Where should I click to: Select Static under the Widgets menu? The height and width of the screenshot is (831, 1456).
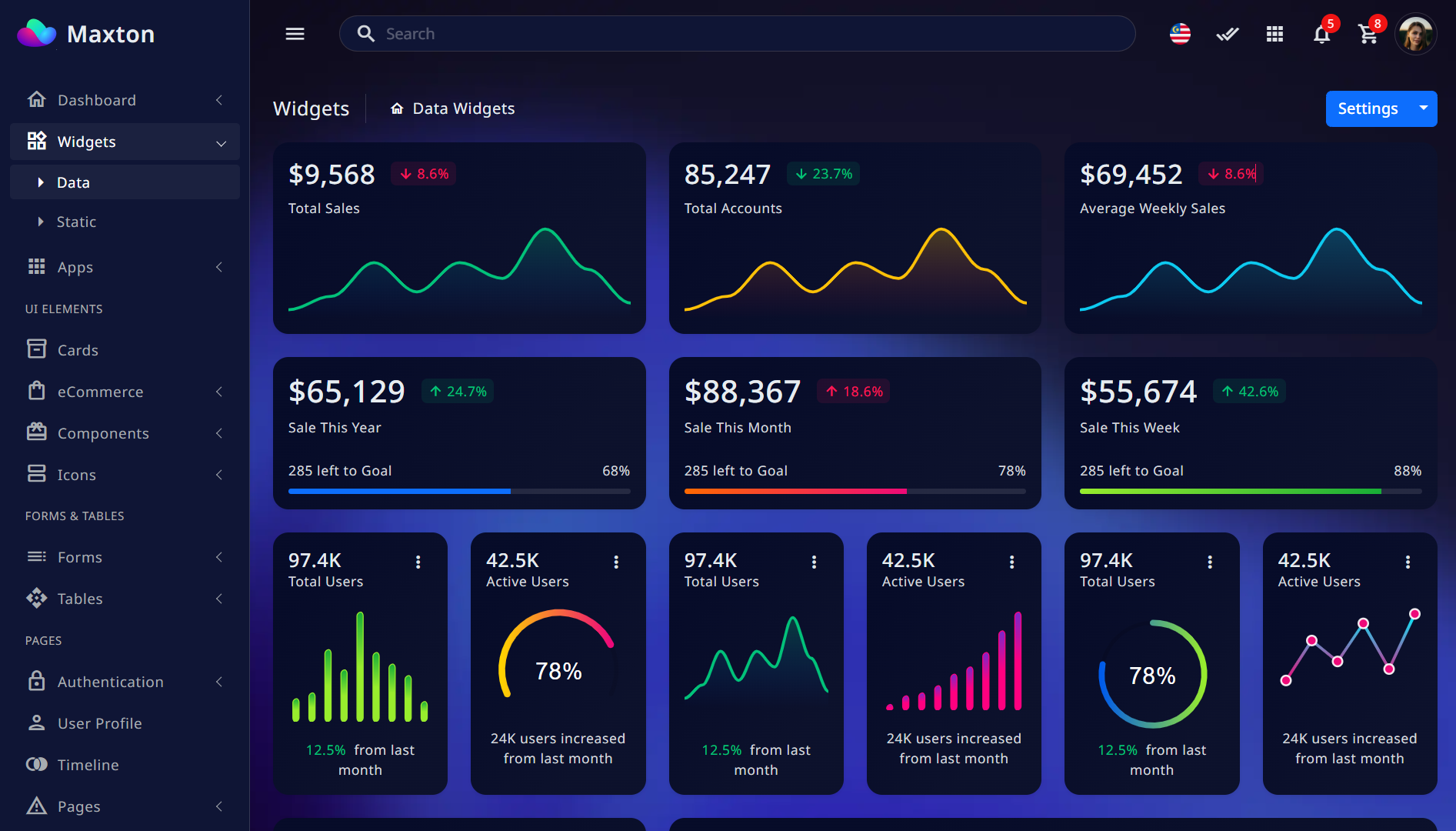pyautogui.click(x=76, y=222)
